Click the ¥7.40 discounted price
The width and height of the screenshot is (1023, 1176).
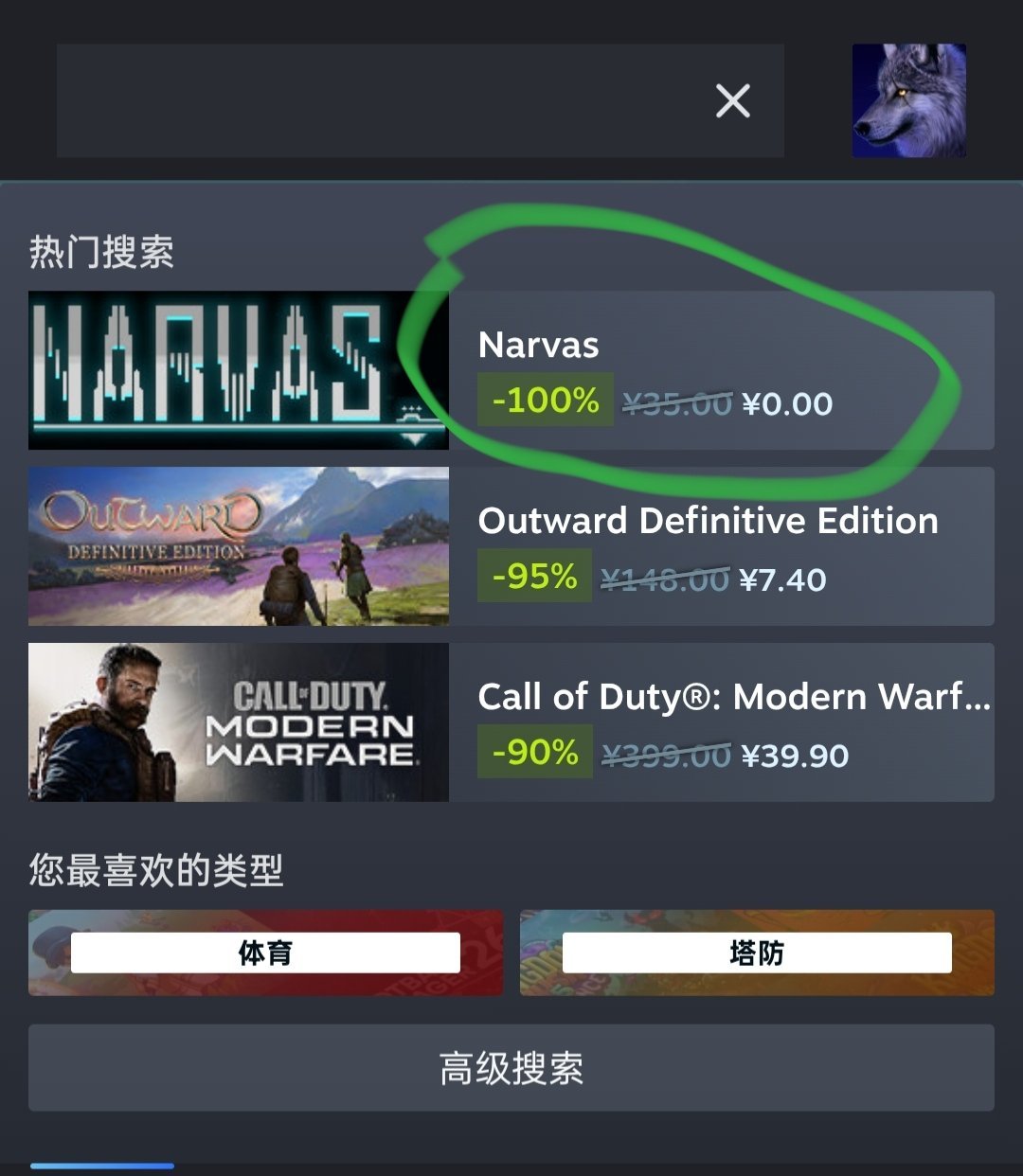tap(782, 580)
